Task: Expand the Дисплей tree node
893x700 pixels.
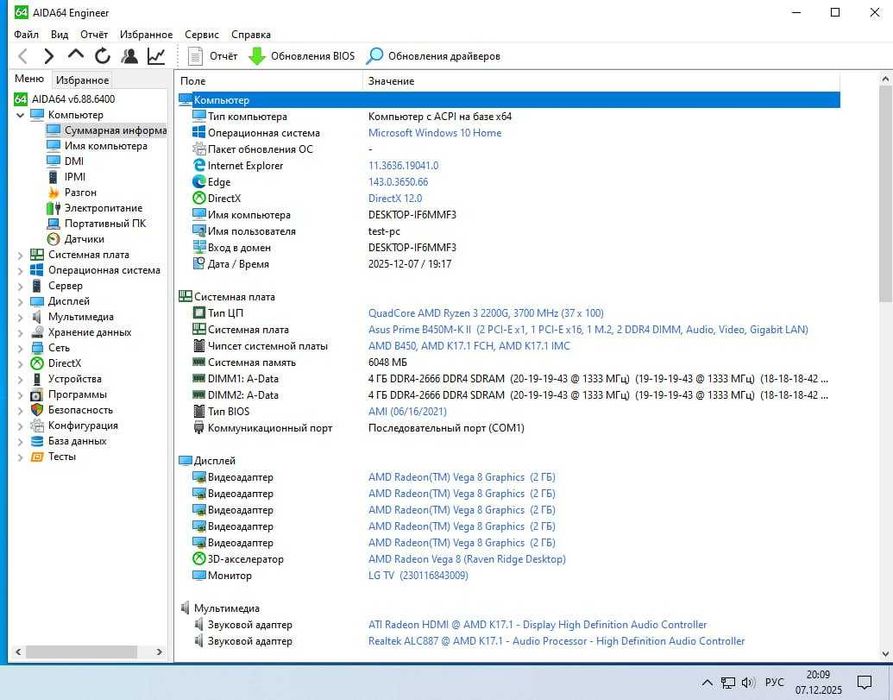Action: (x=20, y=302)
